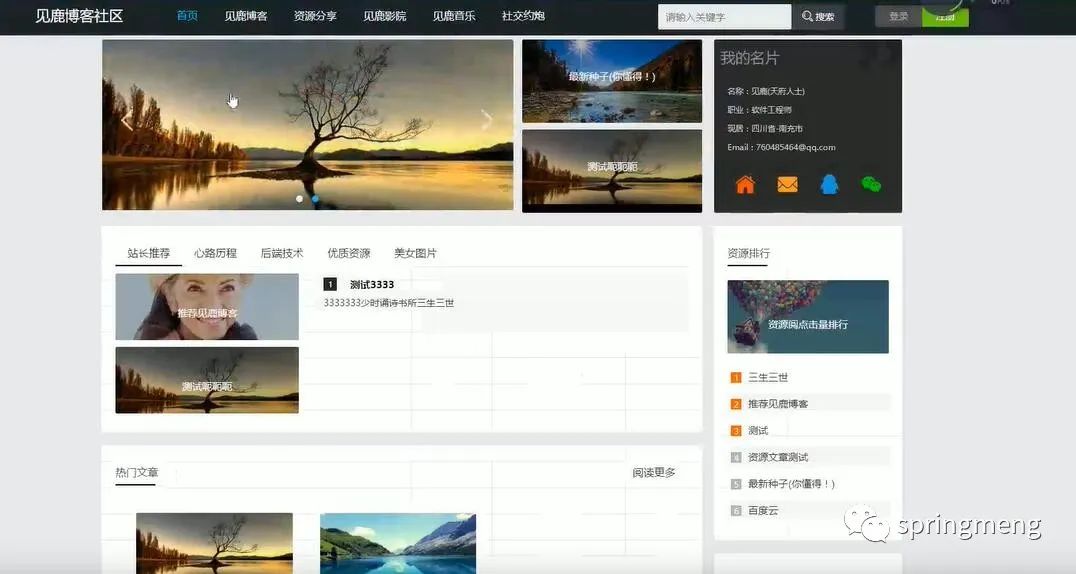
Task: Open rank 4 item 资源文章测试
Action: coord(778,457)
